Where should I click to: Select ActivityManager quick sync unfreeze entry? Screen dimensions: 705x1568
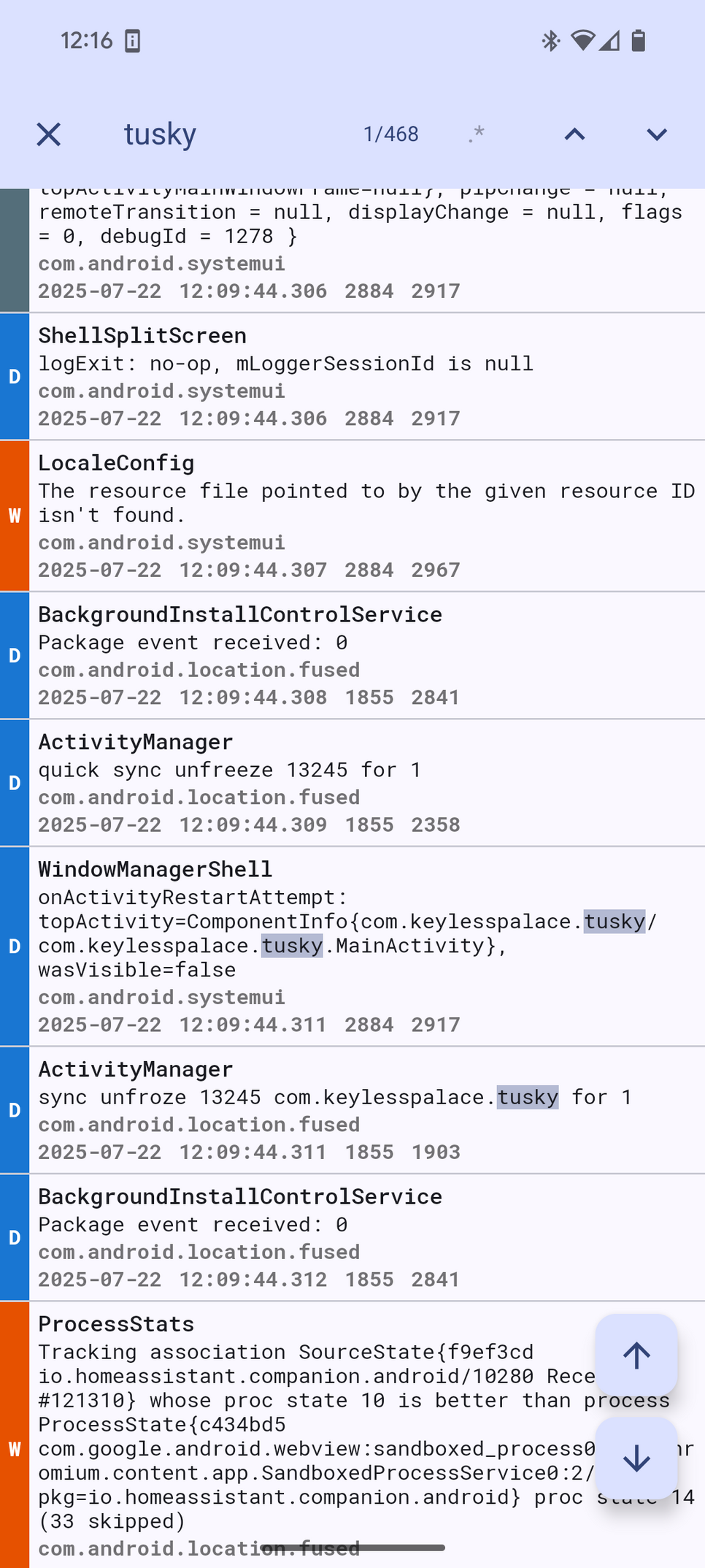tap(365, 782)
